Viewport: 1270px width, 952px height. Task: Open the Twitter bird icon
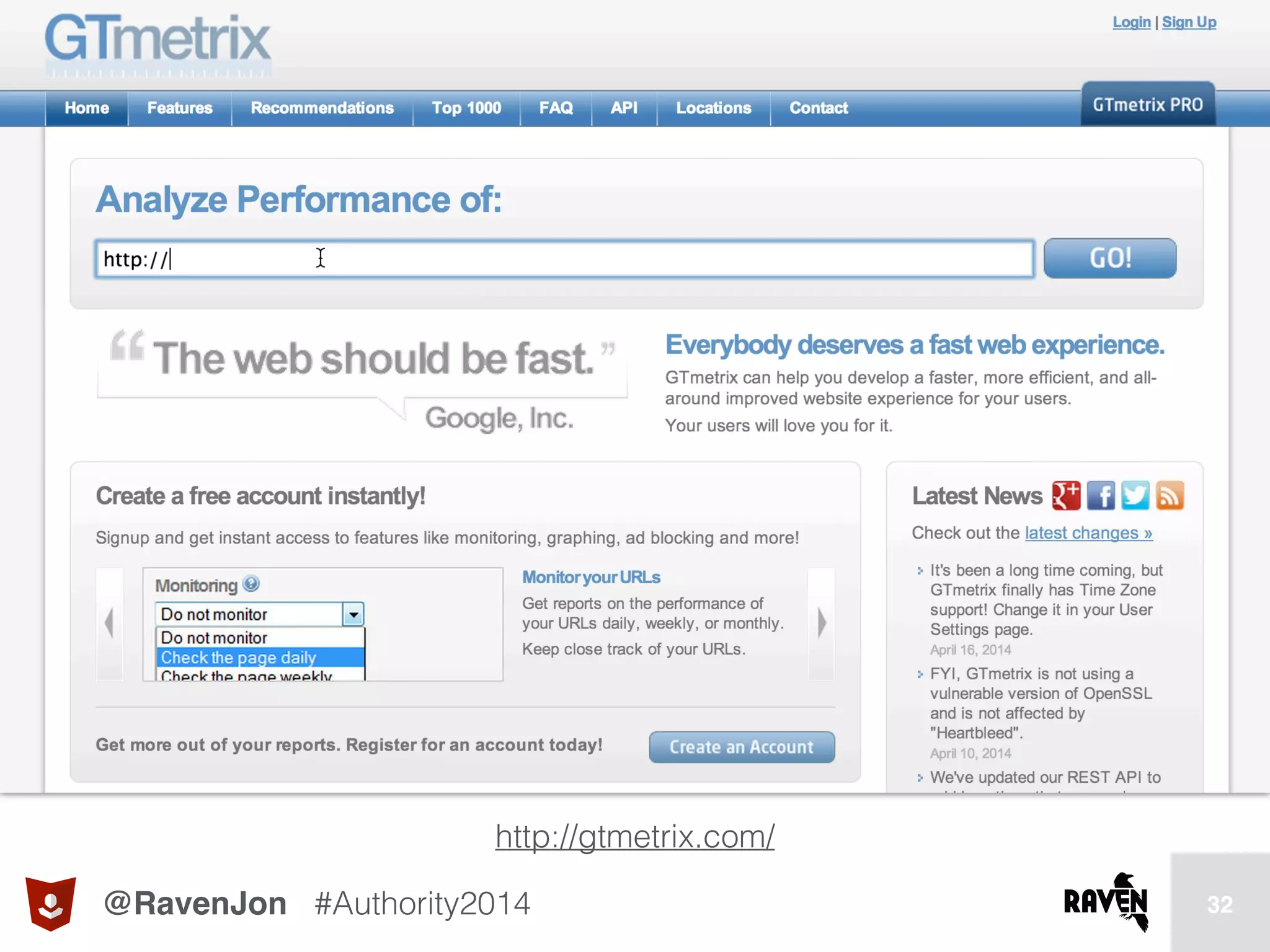pos(1135,496)
